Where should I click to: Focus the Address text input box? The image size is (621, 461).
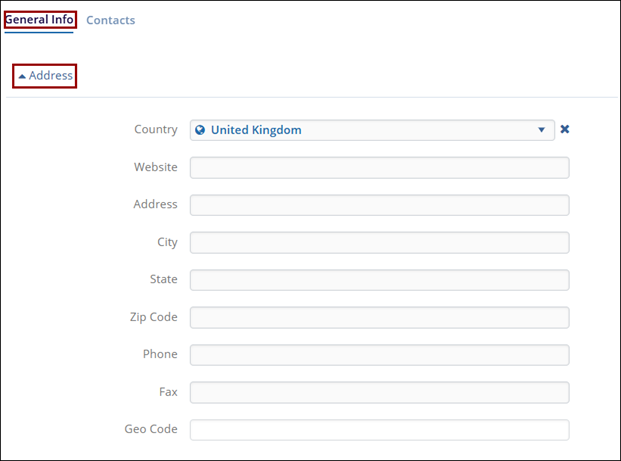click(379, 205)
